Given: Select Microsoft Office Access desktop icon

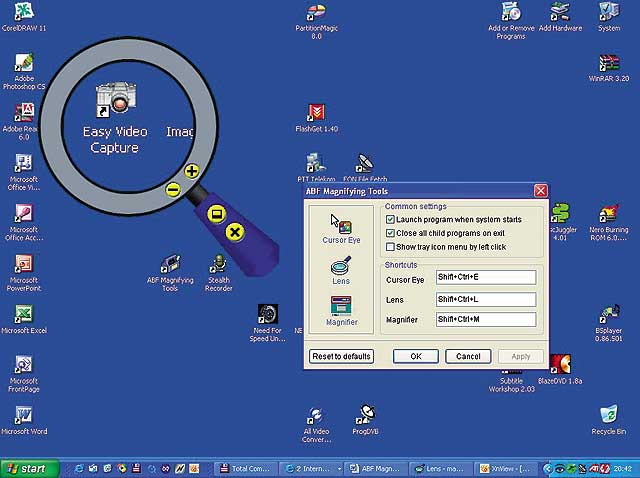Looking at the screenshot, I should point(24,222).
